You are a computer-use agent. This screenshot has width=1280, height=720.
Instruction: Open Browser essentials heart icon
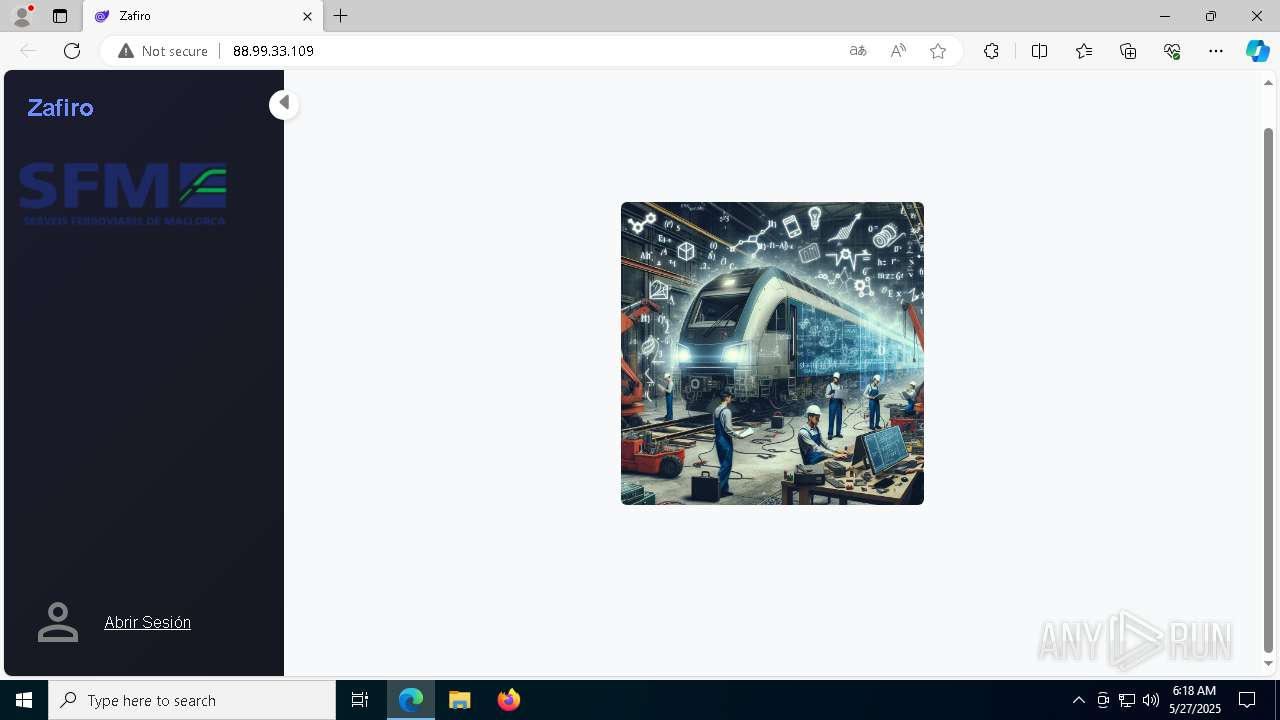1172,51
